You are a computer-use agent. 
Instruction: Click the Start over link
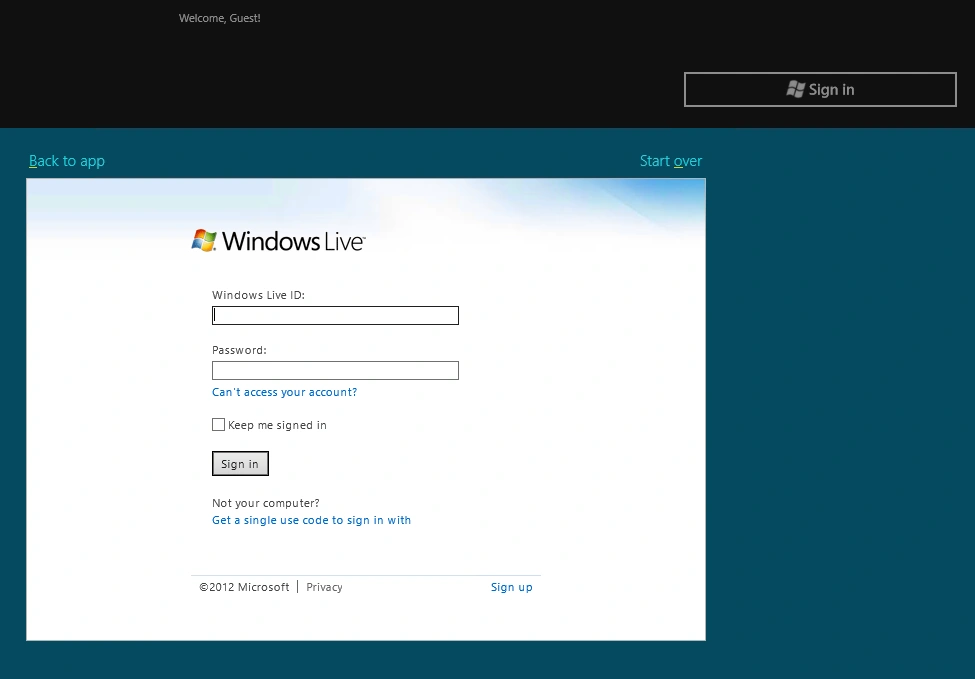[671, 161]
